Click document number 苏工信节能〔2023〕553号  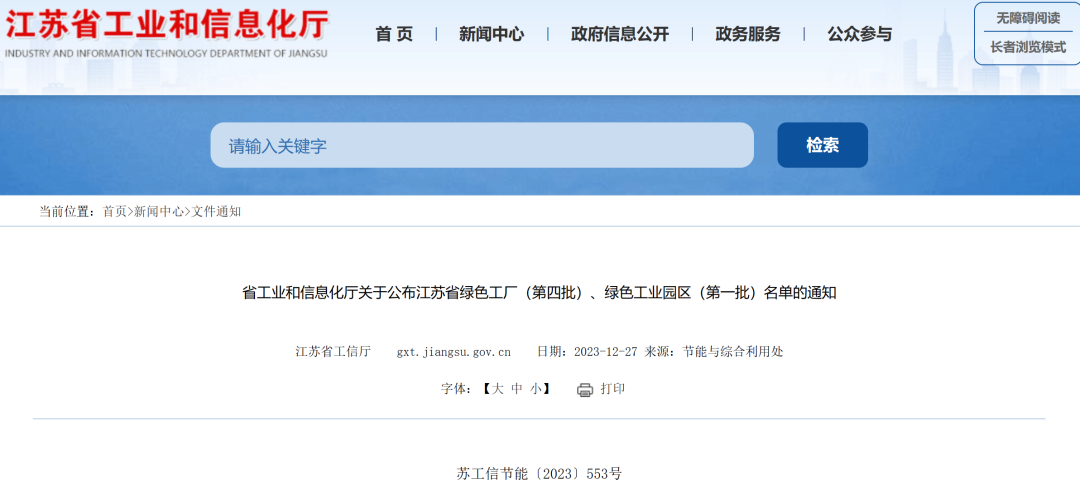[x=539, y=473]
